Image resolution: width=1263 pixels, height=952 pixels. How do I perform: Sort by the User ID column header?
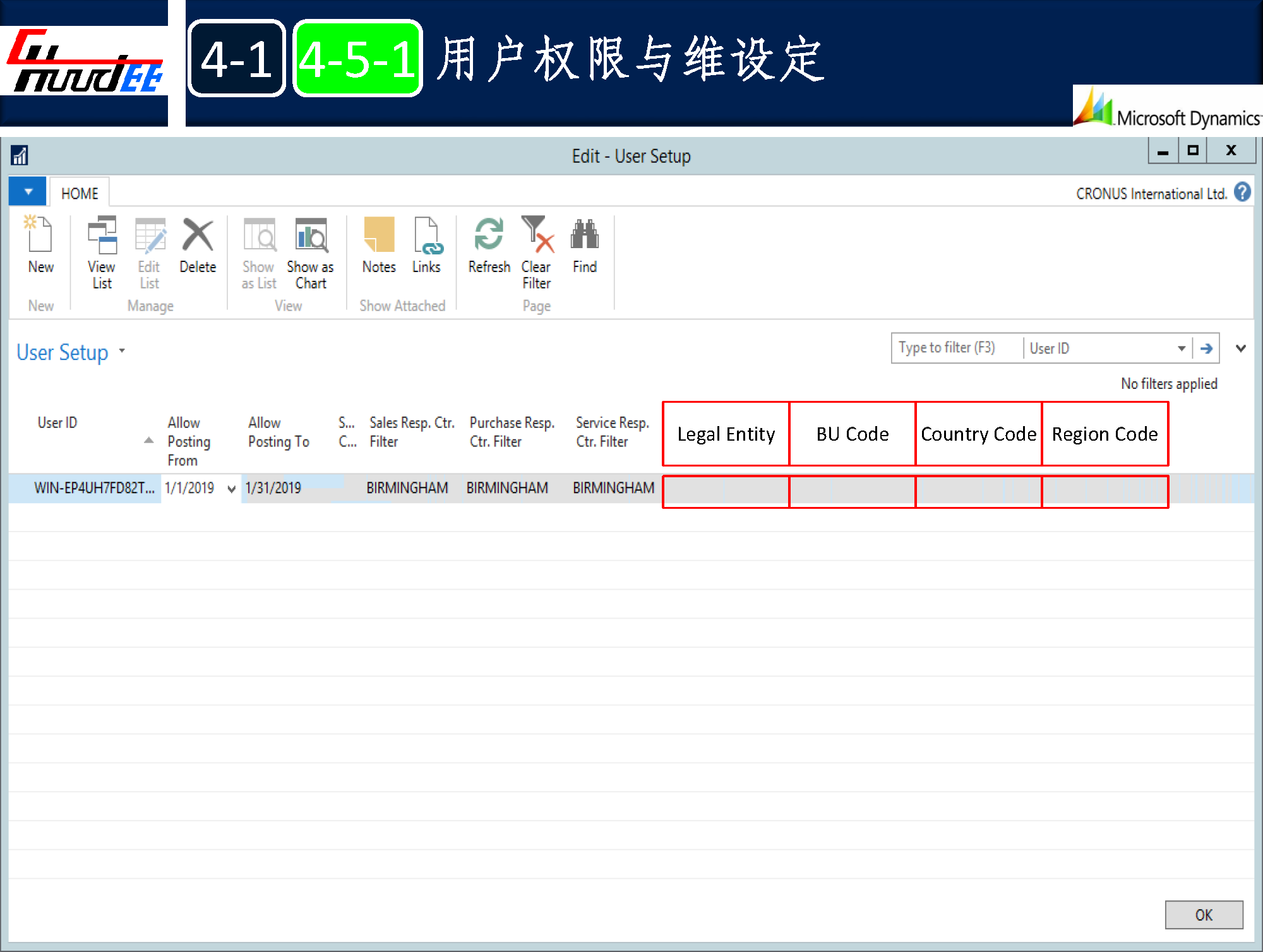tap(57, 422)
